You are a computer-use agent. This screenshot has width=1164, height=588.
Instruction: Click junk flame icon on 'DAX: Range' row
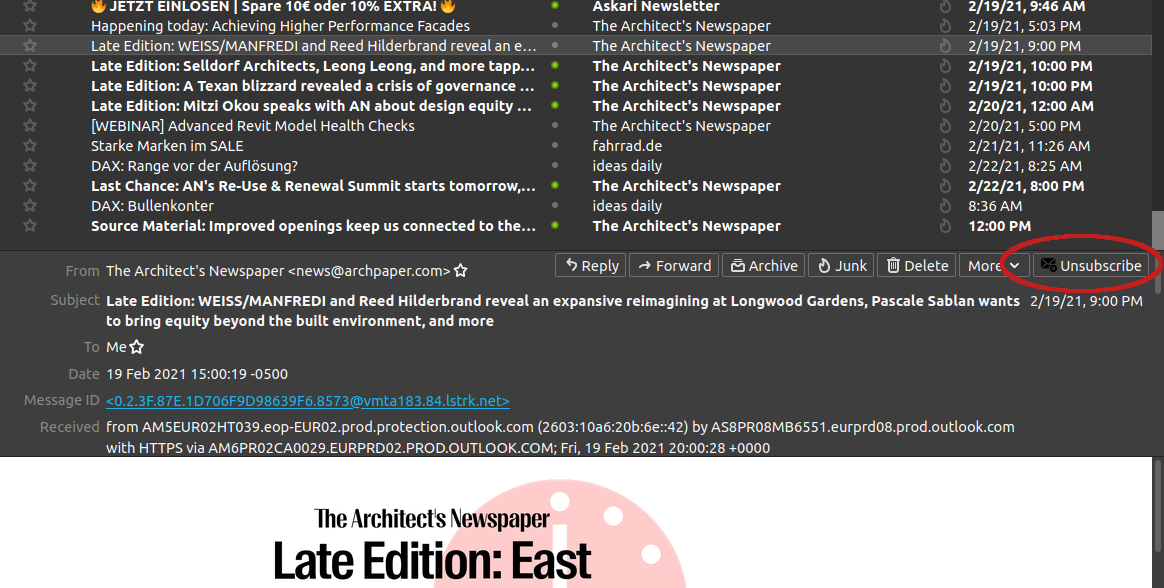point(945,166)
